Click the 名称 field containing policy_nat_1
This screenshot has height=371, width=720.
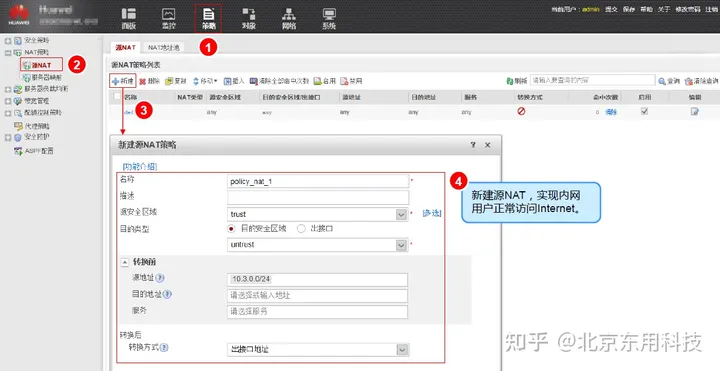(318, 181)
